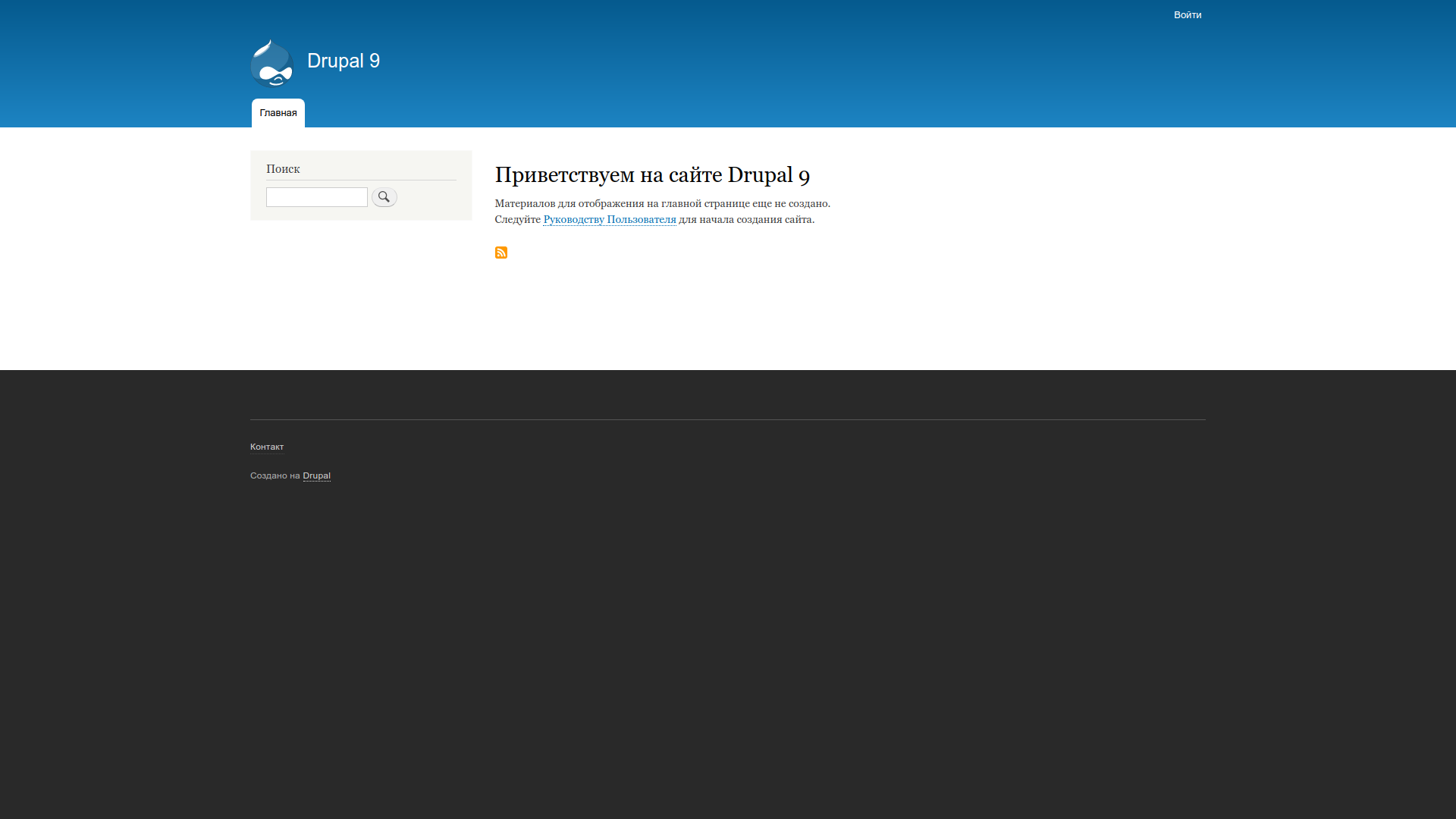
Task: Open the orange RSS feed icon
Action: coord(501,253)
